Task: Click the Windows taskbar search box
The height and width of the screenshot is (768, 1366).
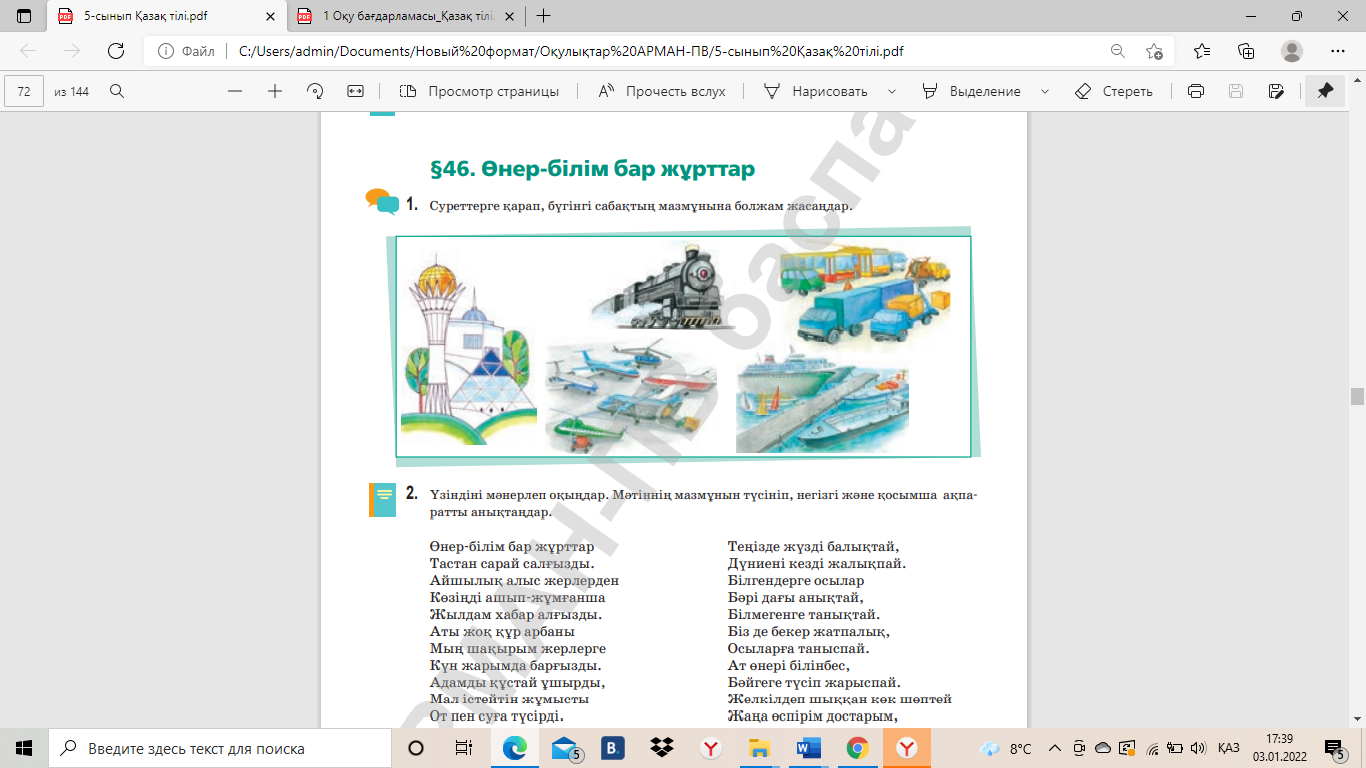Action: coord(220,748)
